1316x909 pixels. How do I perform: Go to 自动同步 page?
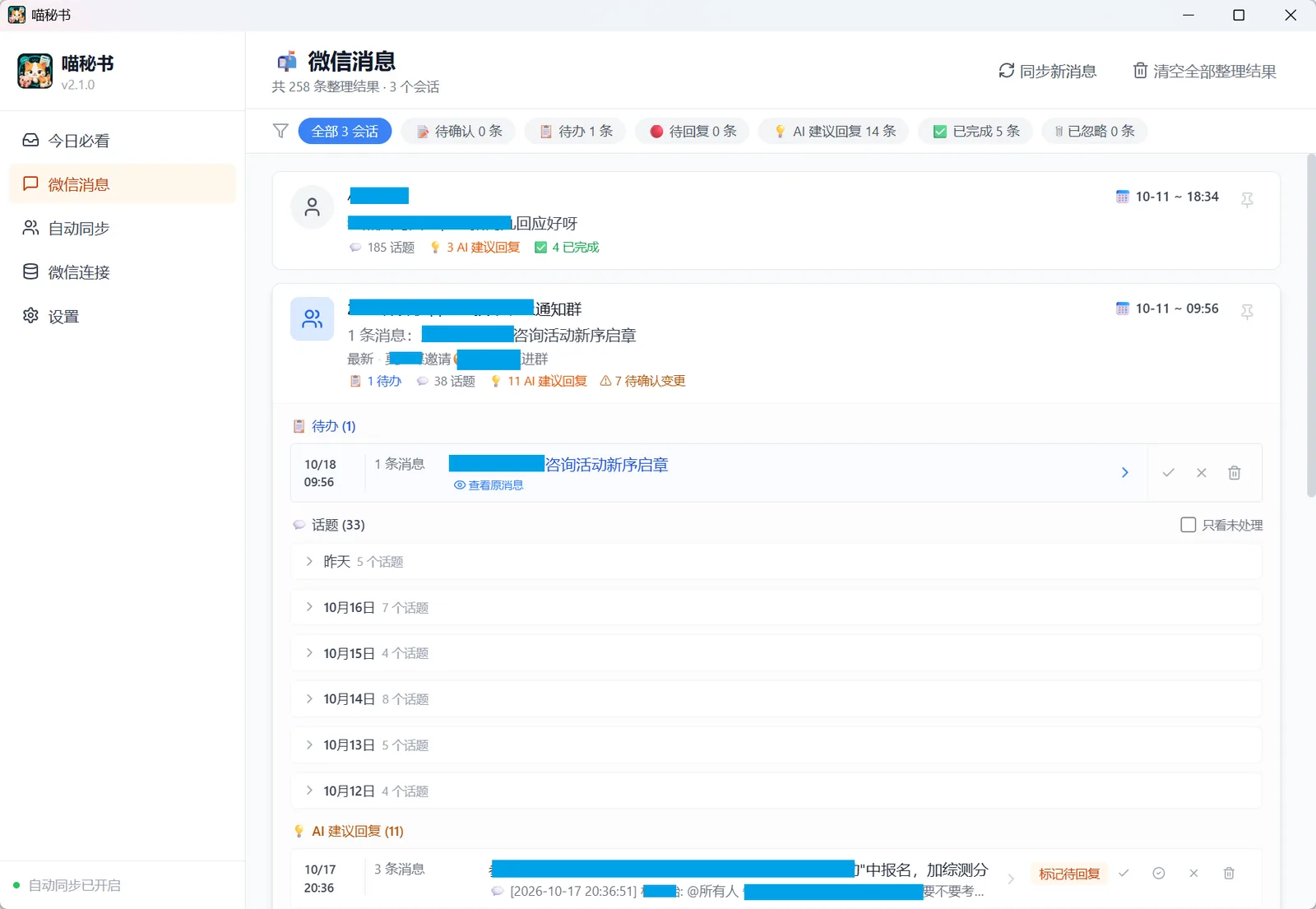click(122, 228)
